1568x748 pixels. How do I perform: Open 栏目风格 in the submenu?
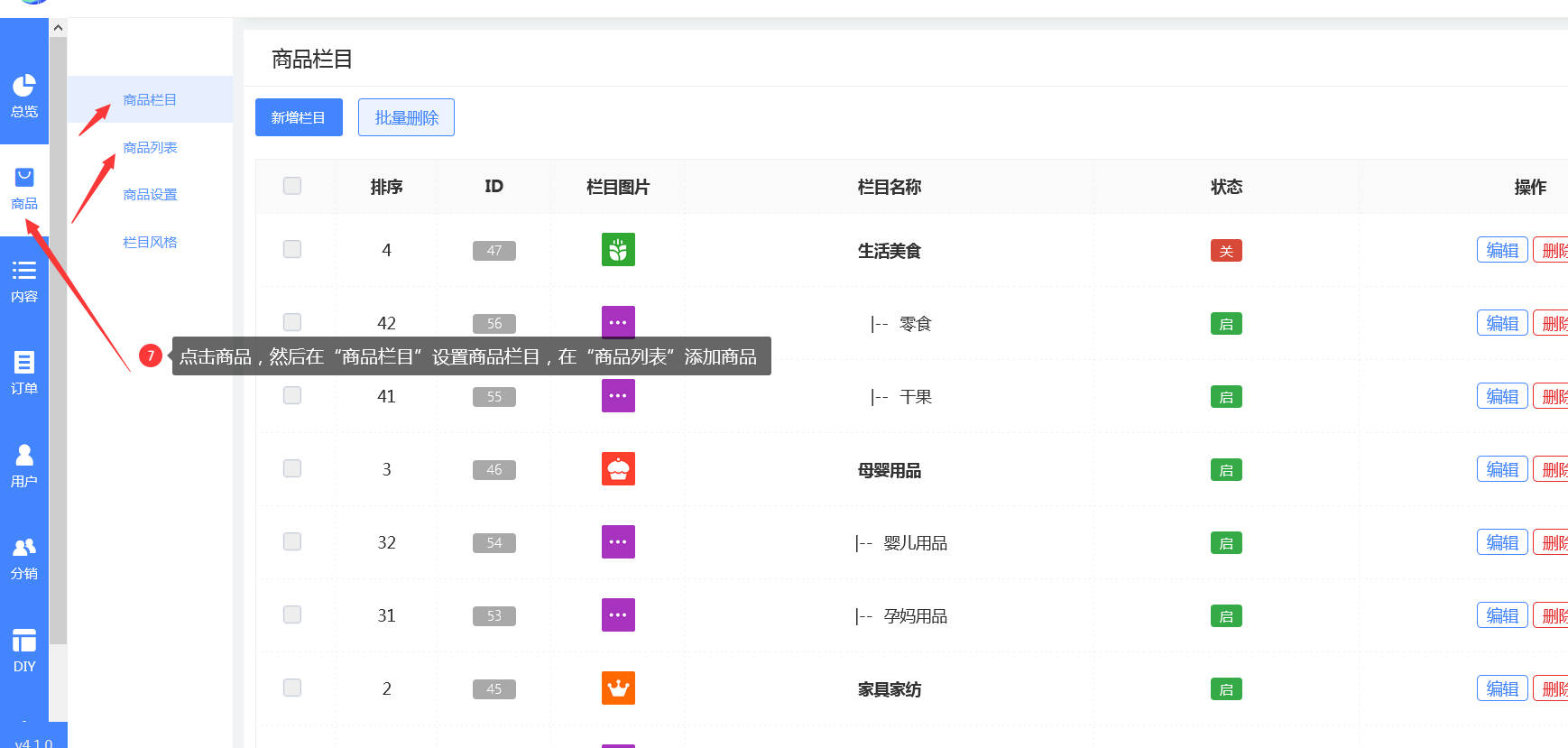(x=150, y=242)
